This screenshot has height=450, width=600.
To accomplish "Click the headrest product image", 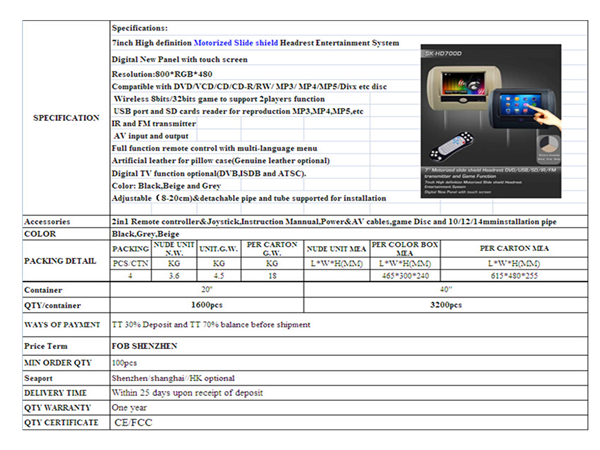I will coord(491,121).
